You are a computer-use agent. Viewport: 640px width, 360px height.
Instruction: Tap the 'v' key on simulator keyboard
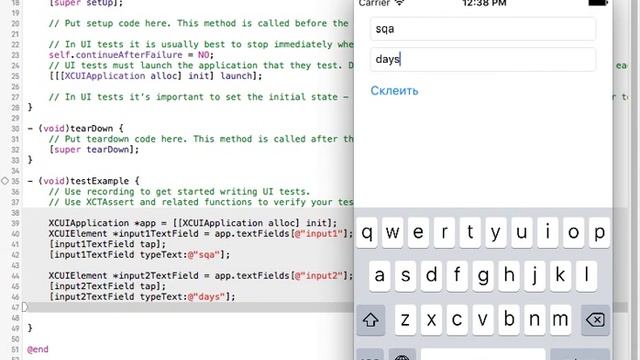(483, 320)
